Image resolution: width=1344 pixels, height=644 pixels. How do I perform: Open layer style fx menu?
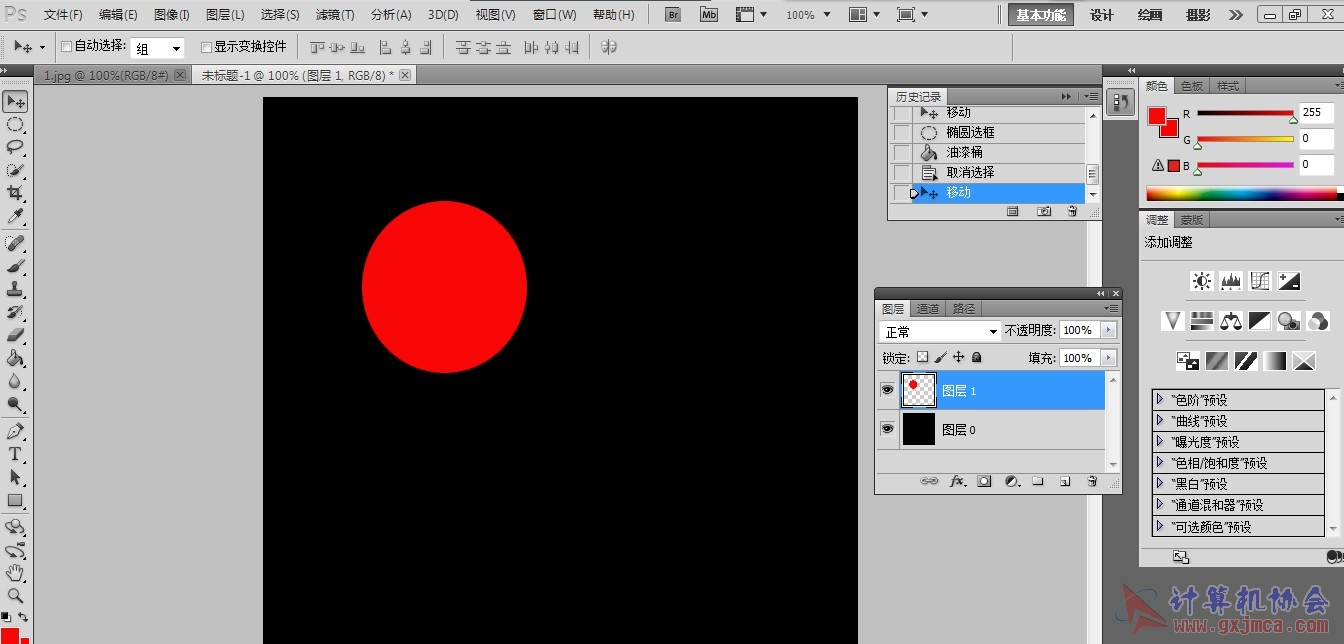coord(957,481)
